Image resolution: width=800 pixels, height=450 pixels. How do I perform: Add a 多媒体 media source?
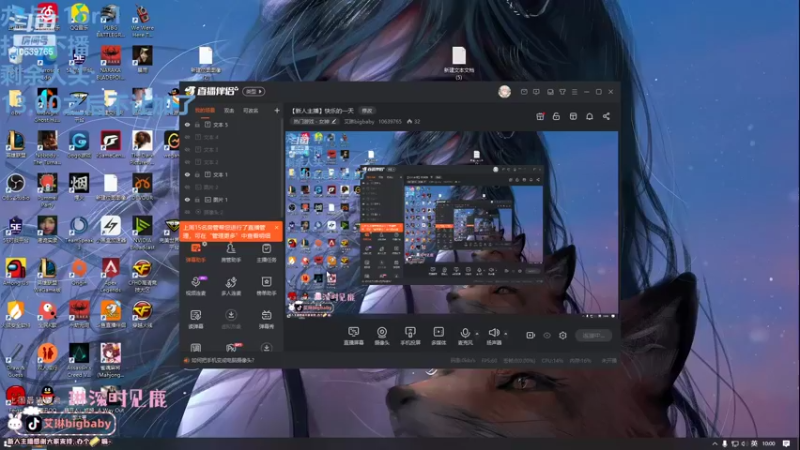click(438, 336)
